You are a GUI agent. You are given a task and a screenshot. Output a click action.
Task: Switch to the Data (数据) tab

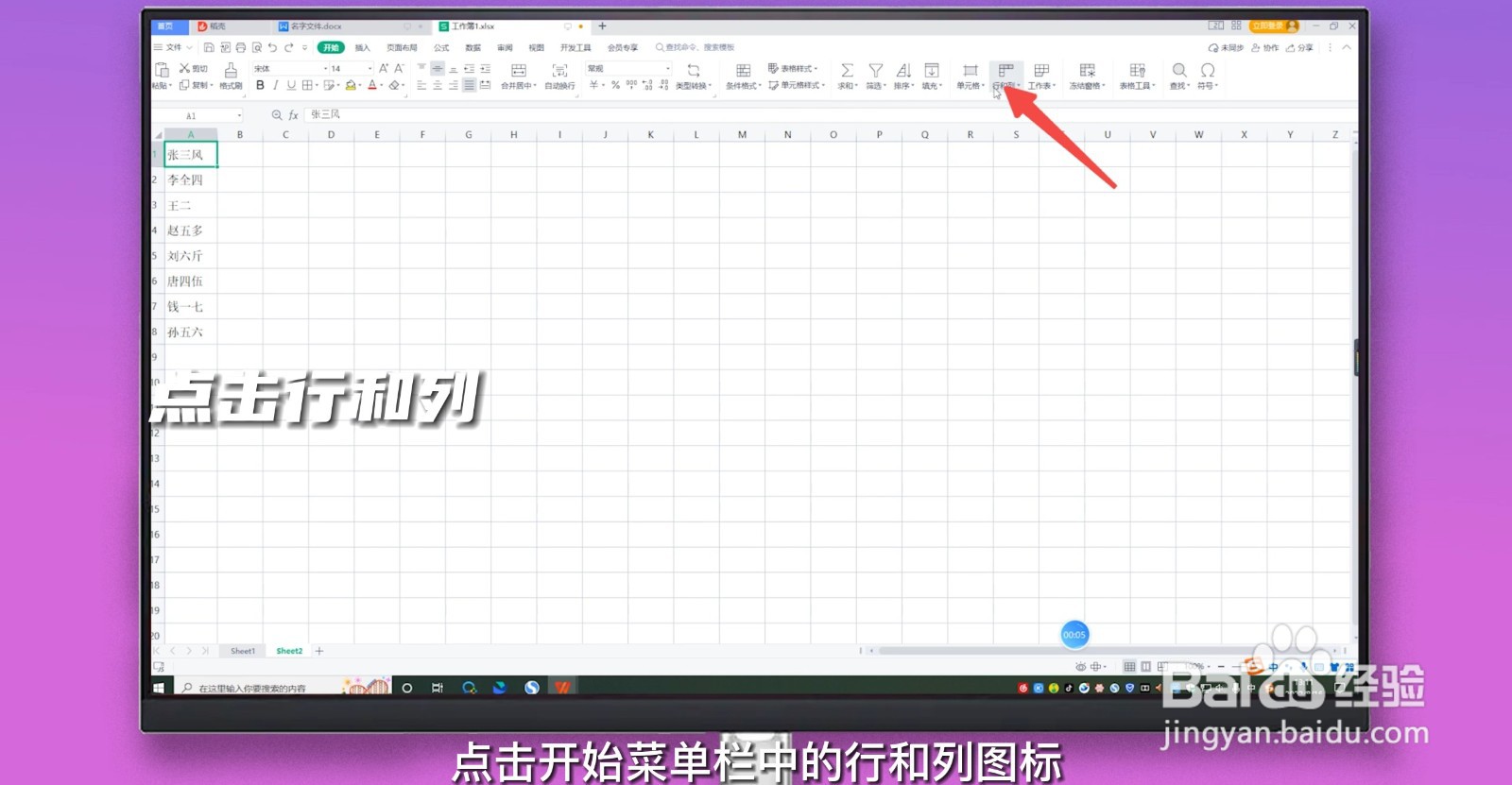(x=473, y=47)
